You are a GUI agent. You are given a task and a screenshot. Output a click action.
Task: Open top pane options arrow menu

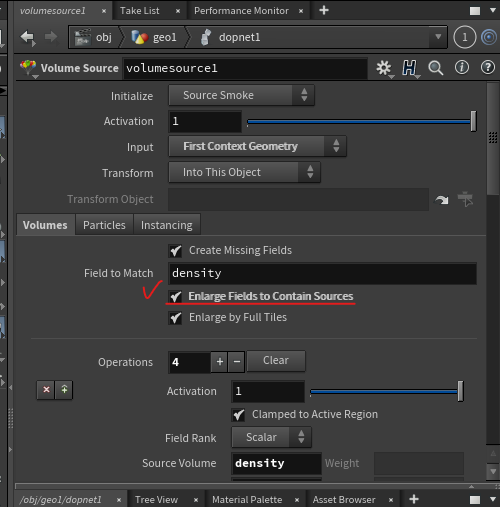click(493, 10)
